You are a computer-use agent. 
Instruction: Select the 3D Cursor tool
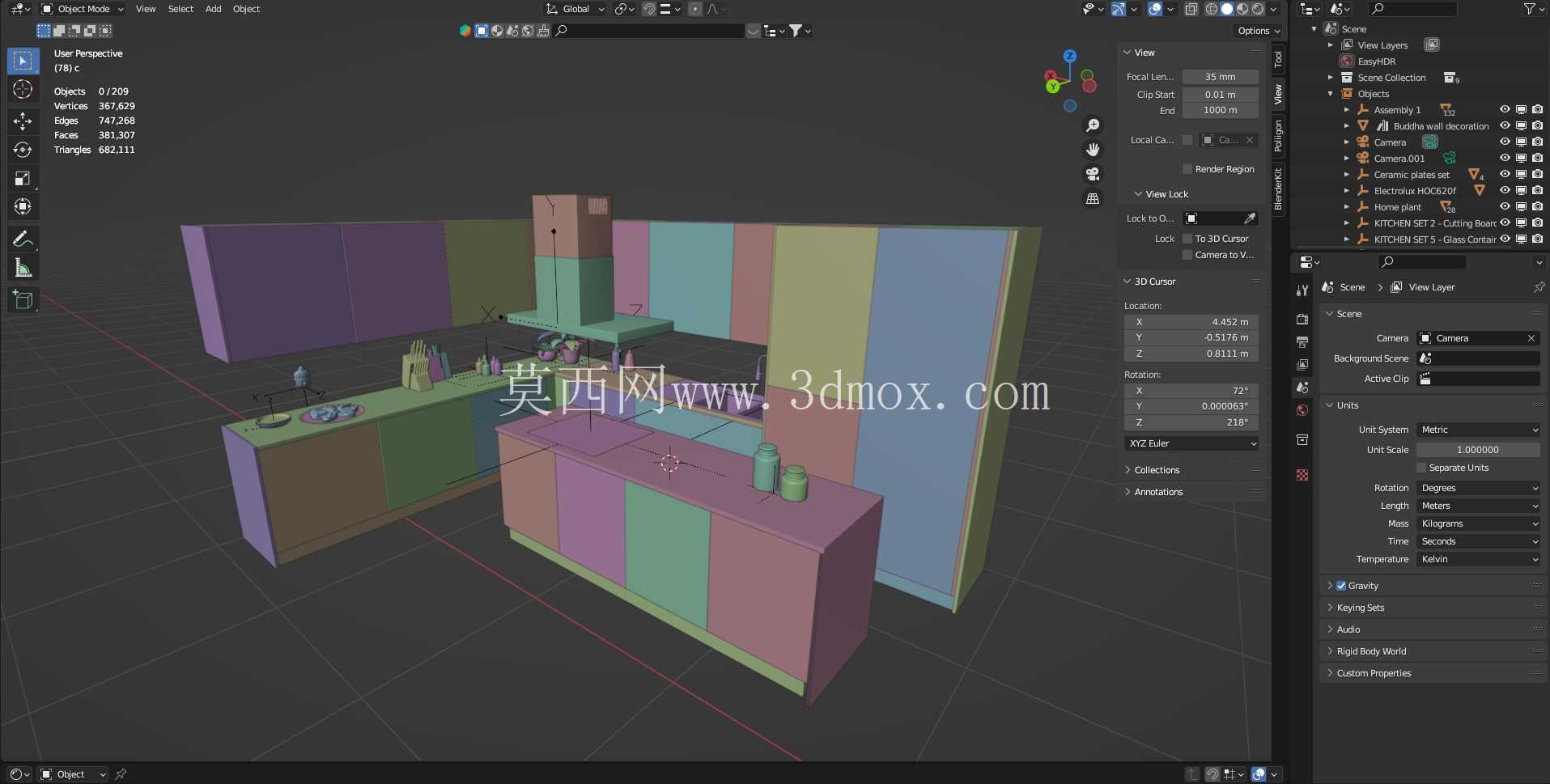click(x=23, y=89)
